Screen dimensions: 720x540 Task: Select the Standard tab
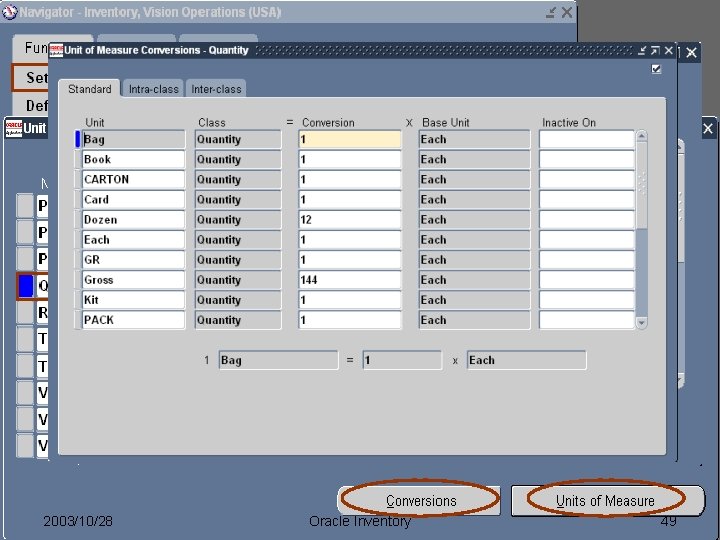(x=90, y=89)
